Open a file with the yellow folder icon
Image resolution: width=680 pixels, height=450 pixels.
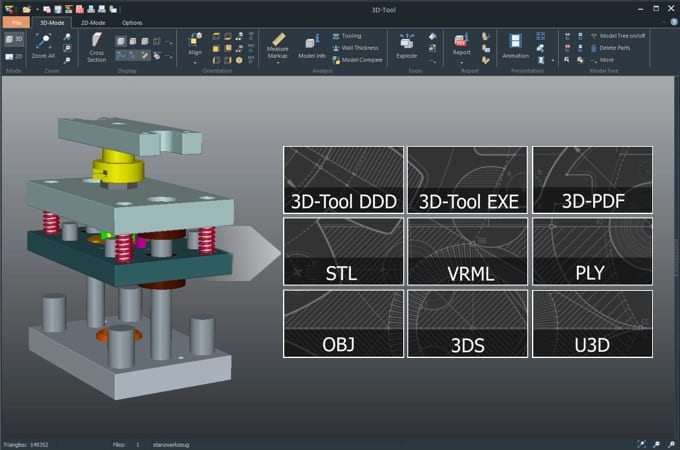pos(26,9)
